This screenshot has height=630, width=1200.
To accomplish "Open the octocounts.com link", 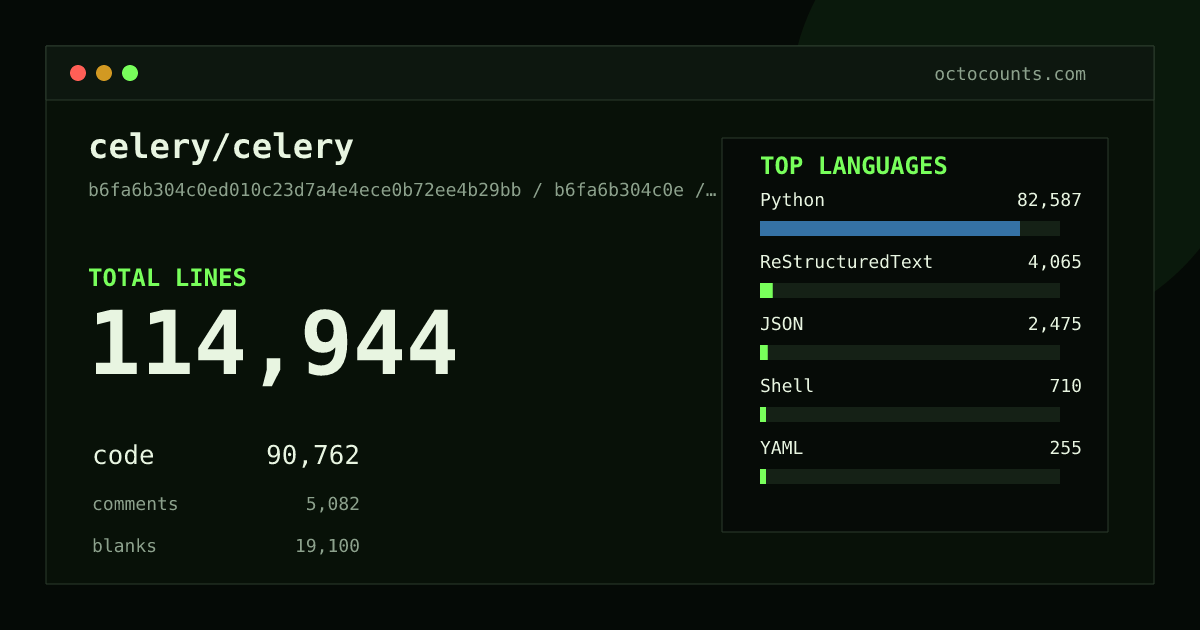I will coord(1010,74).
